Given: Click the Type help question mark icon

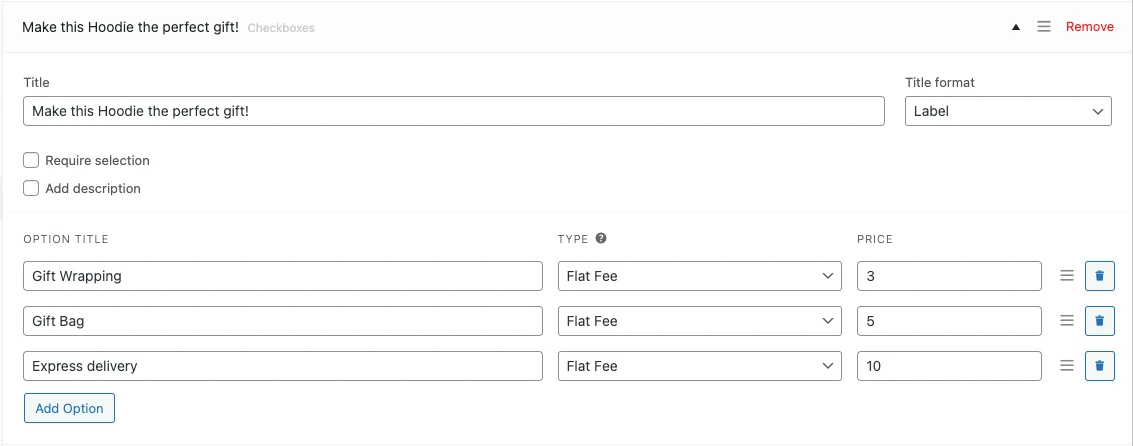Looking at the screenshot, I should click(601, 239).
